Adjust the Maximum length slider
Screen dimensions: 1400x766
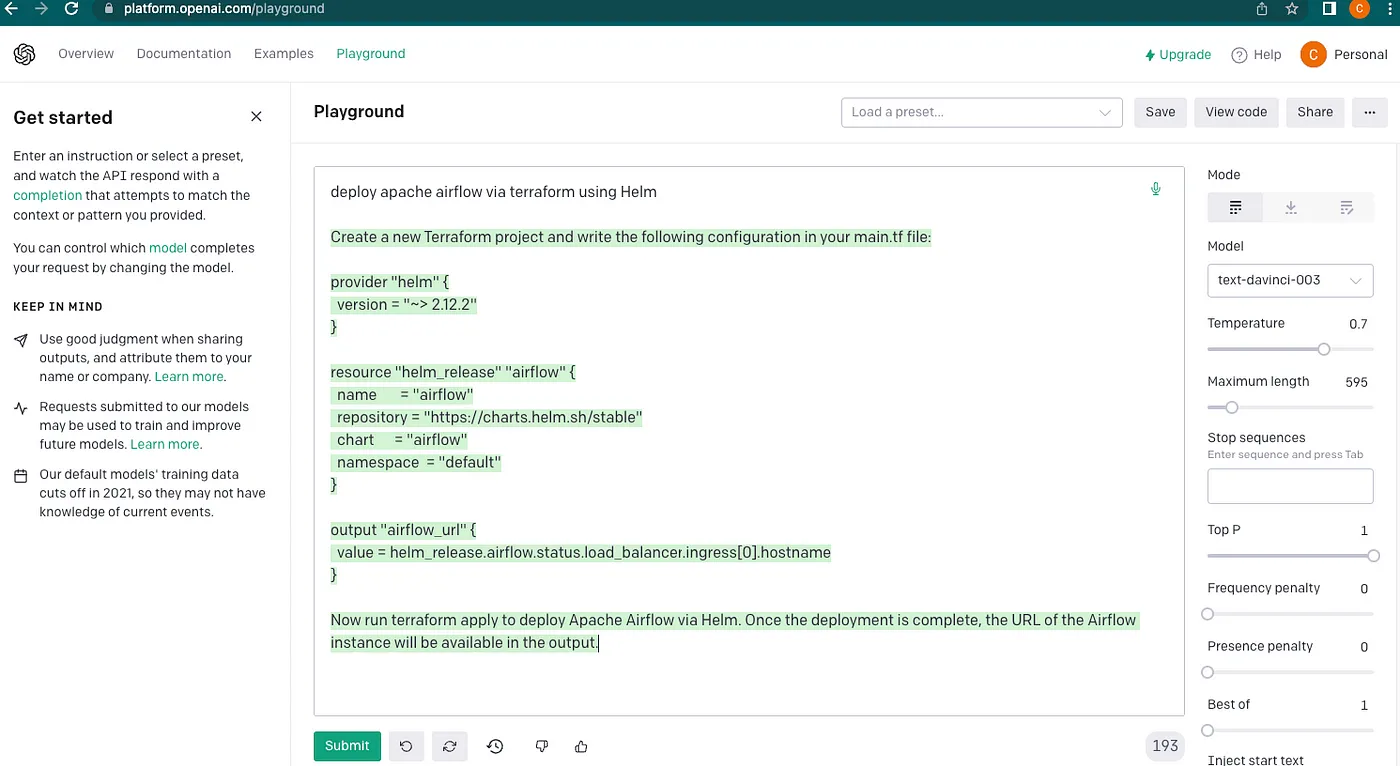click(1232, 407)
